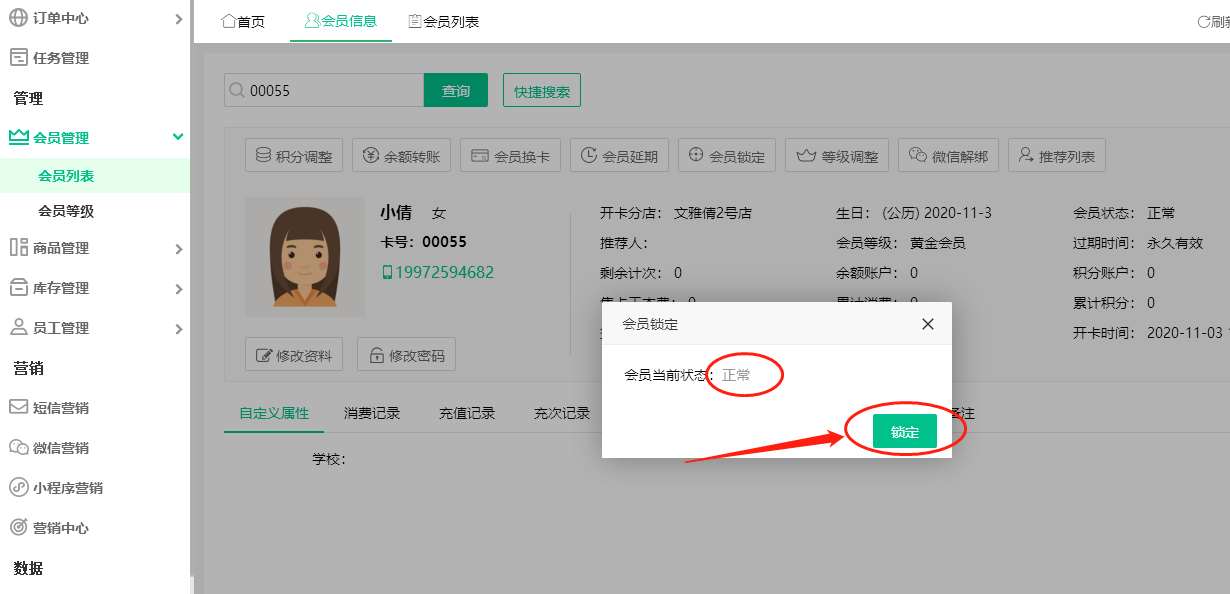Click the 会员延期 clock button
This screenshot has height=594, width=1230.
pyautogui.click(x=619, y=156)
